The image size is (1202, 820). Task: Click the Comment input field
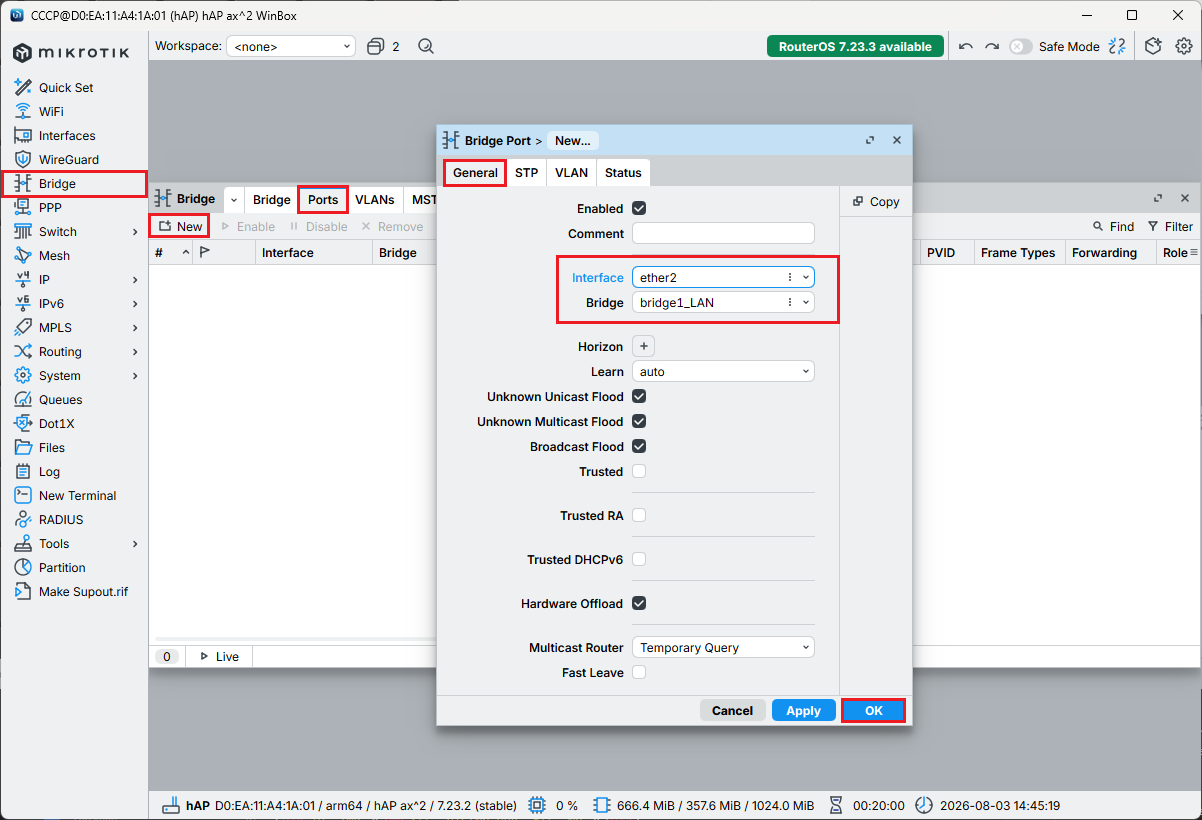coord(723,233)
